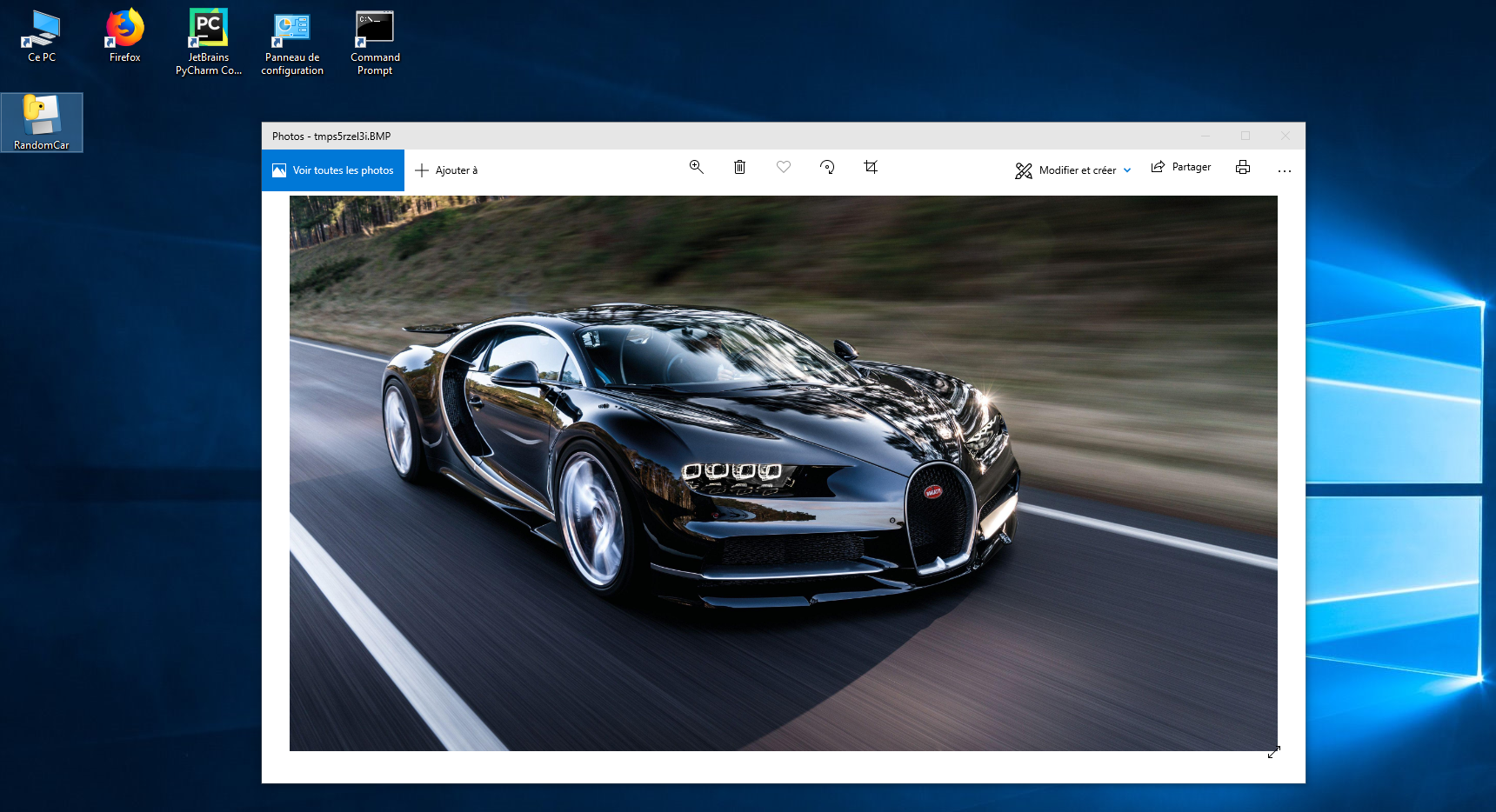Maximize the Photos window

1246,136
